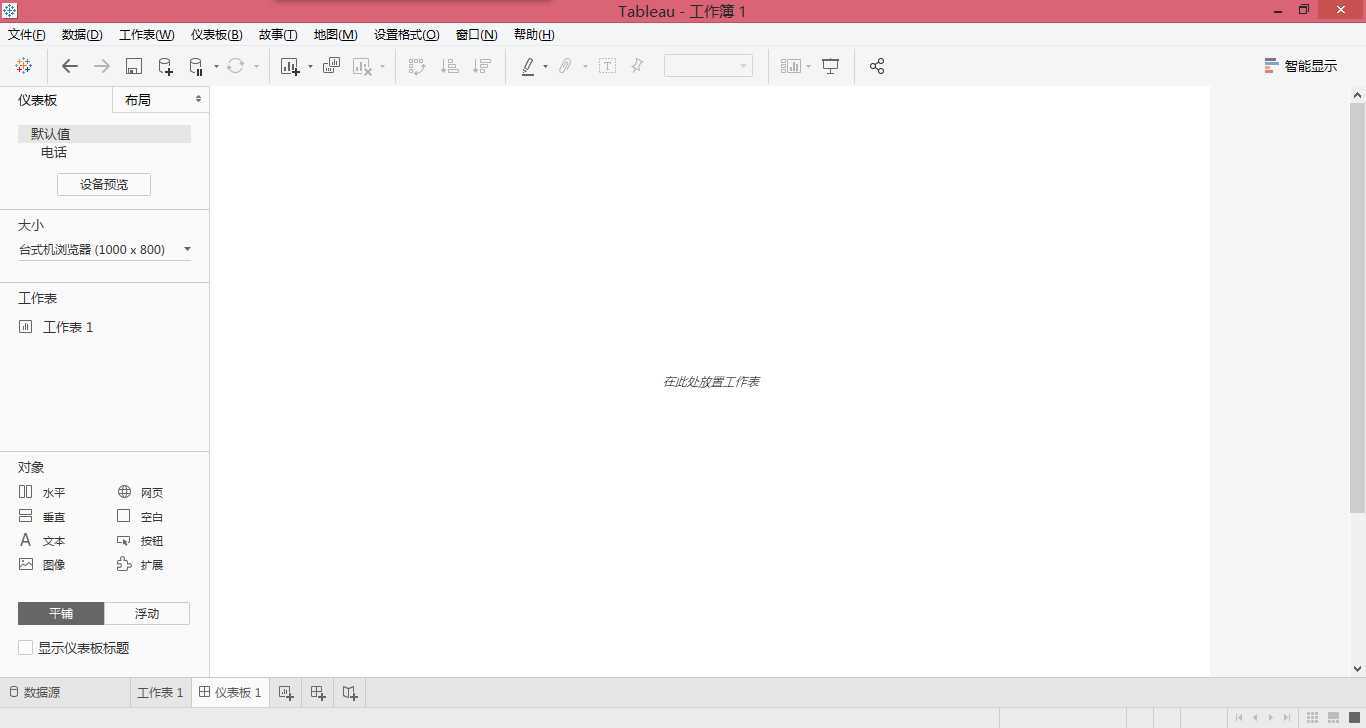
Task: Open 设置格式(O) menu
Action: coord(406,34)
